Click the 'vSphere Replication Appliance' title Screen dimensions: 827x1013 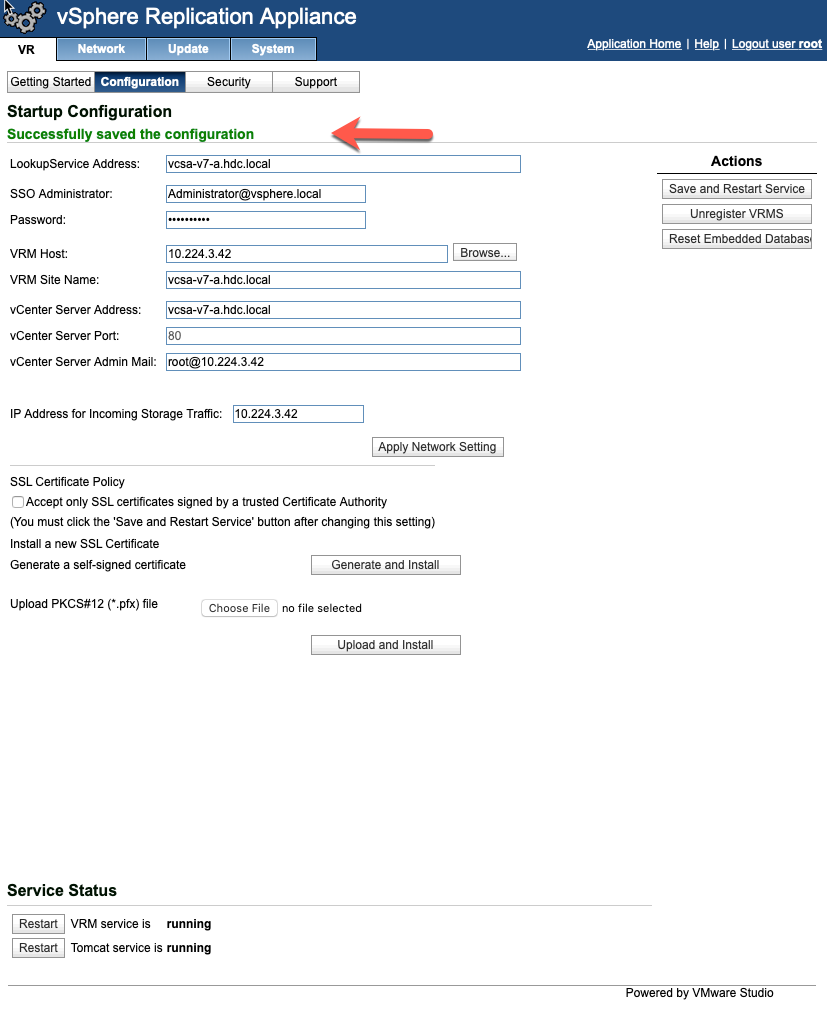pos(207,16)
